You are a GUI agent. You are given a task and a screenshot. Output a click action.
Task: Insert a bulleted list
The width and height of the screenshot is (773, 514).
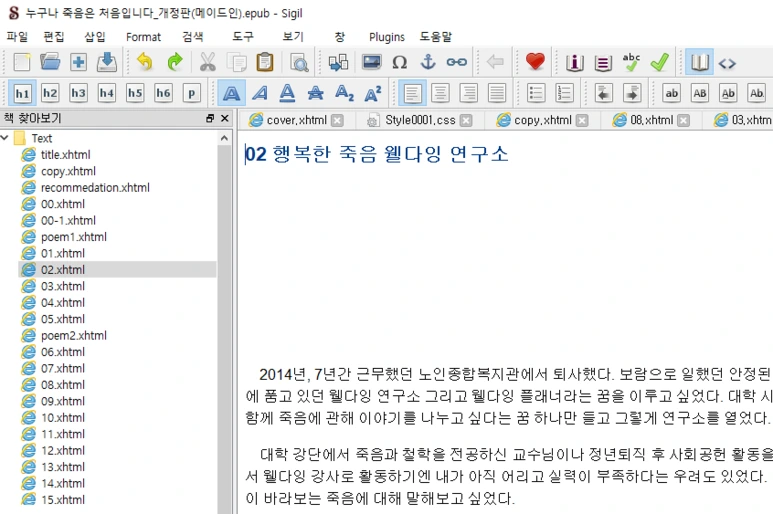tap(536, 93)
